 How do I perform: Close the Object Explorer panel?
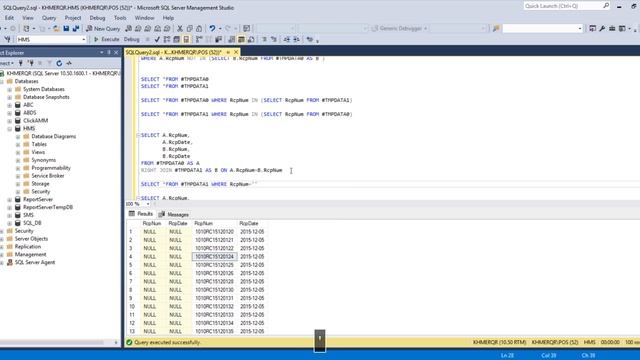click(x=116, y=53)
